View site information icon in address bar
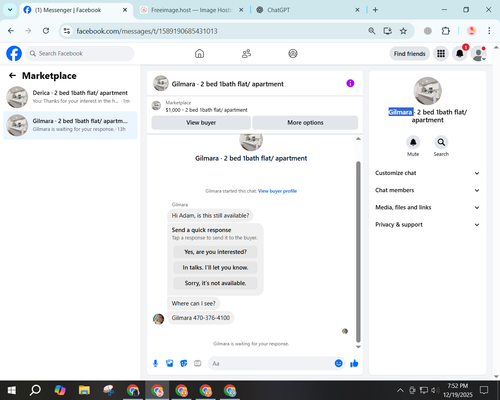The image size is (500, 400). (x=67, y=31)
